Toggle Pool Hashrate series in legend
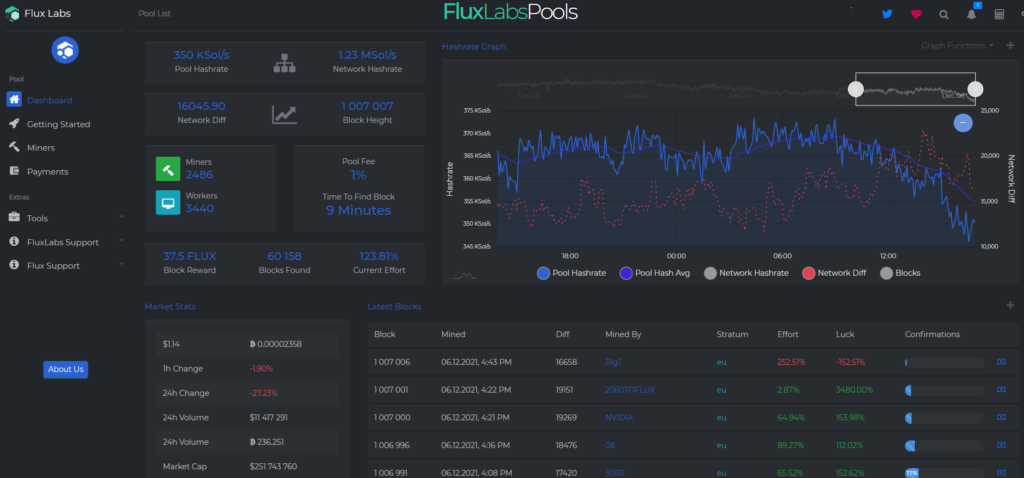1024x478 pixels. (571, 273)
